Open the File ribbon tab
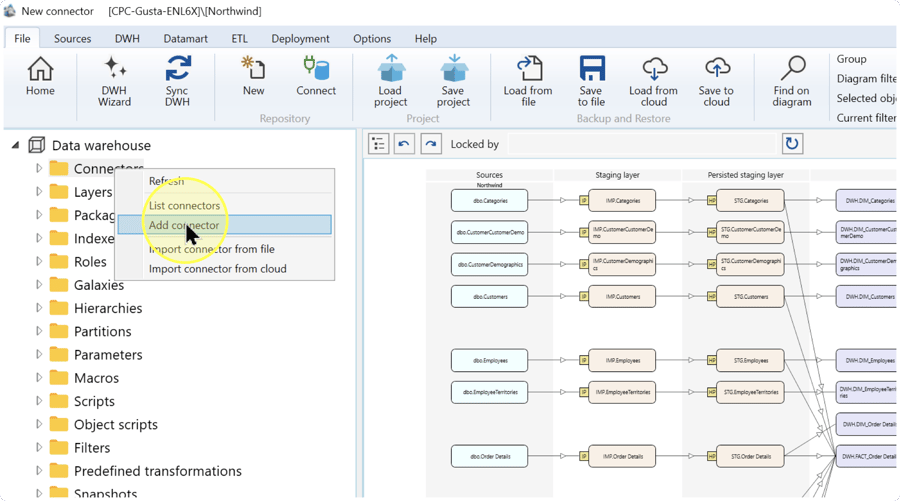Image resolution: width=900 pixels, height=501 pixels. tap(22, 38)
